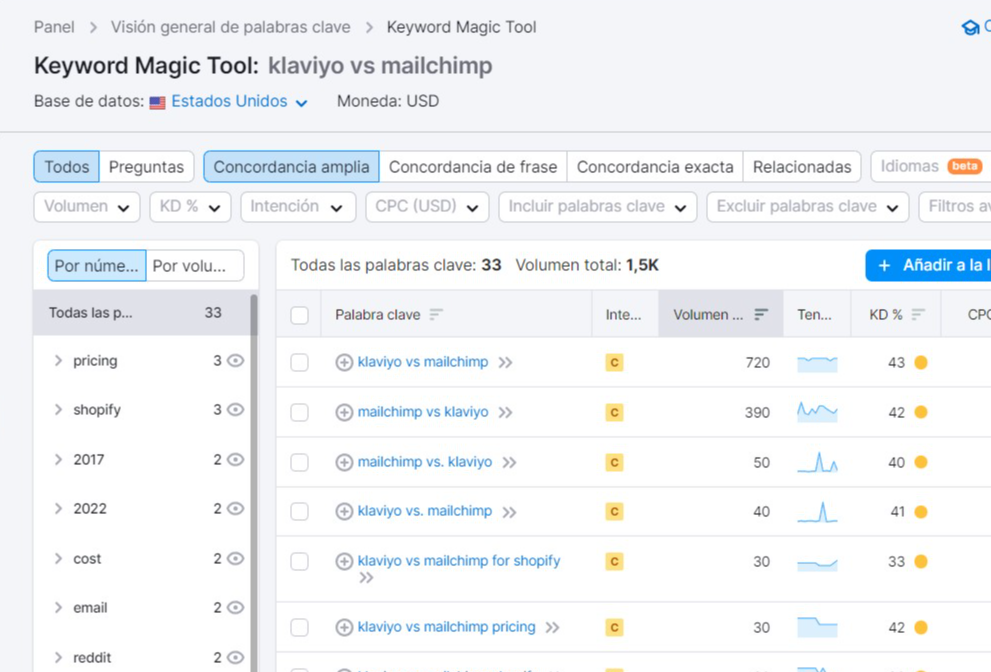Switch group sorting to Por volumen
The width and height of the screenshot is (991, 672).
coord(195,266)
